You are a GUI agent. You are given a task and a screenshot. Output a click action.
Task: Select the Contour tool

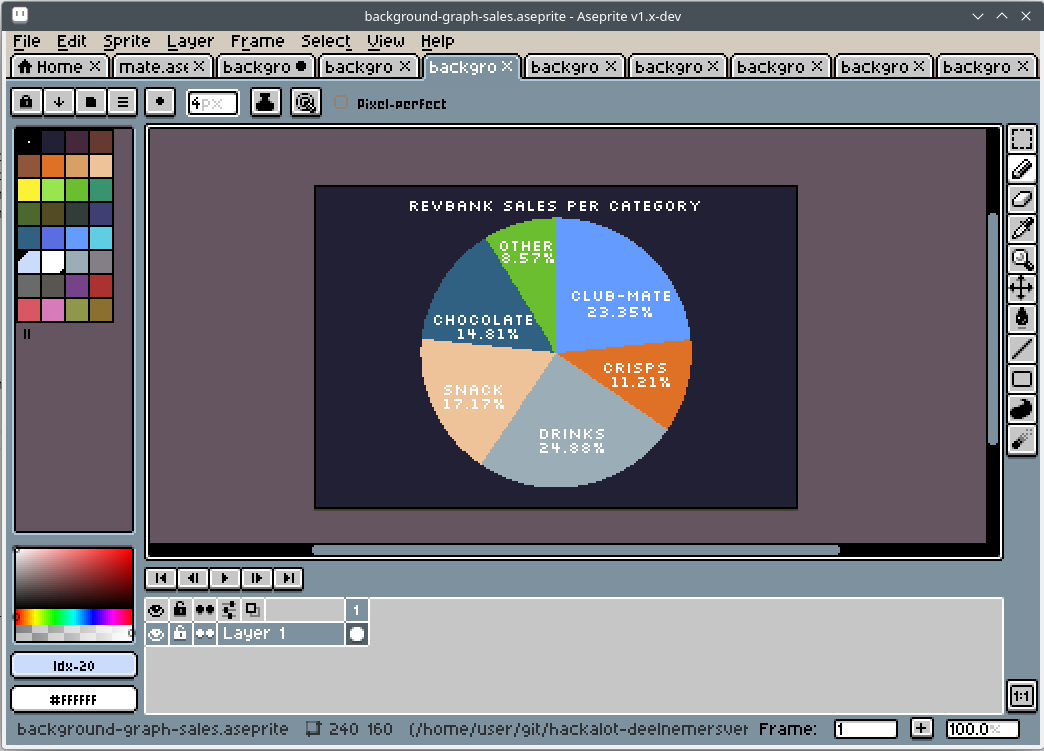coord(1021,409)
